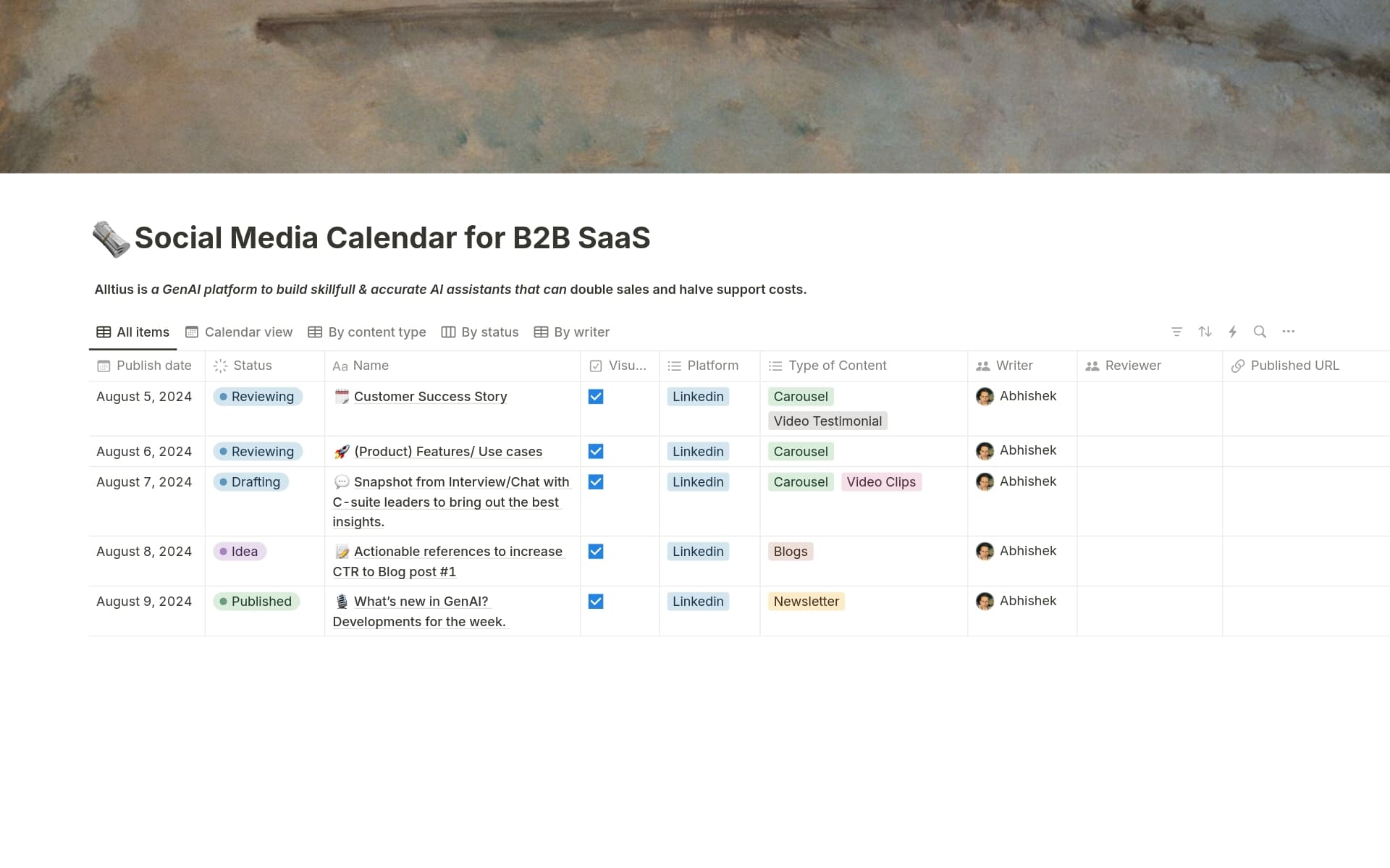Search within the database
1390x868 pixels.
tap(1260, 332)
